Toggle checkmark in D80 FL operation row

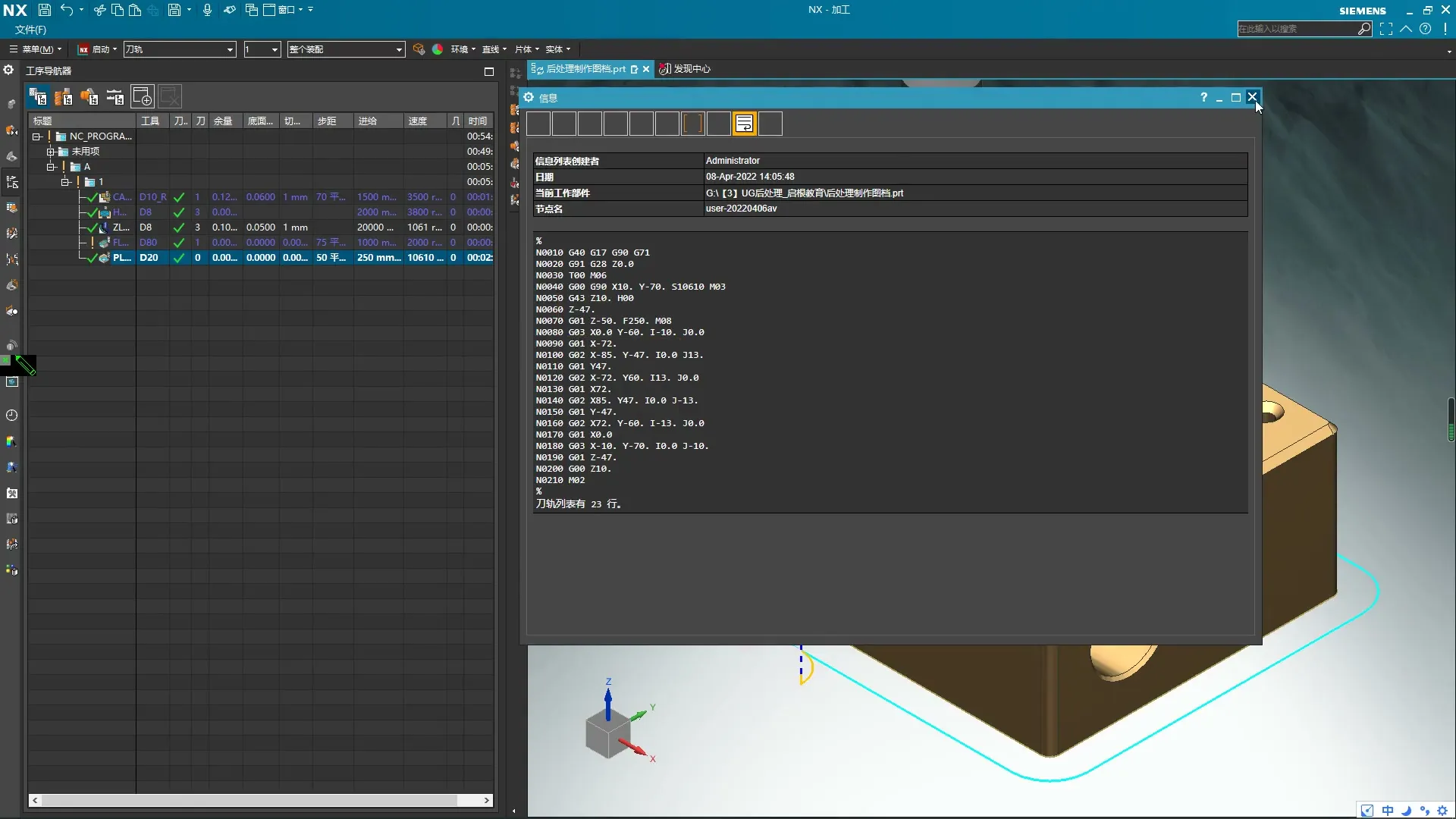(179, 243)
